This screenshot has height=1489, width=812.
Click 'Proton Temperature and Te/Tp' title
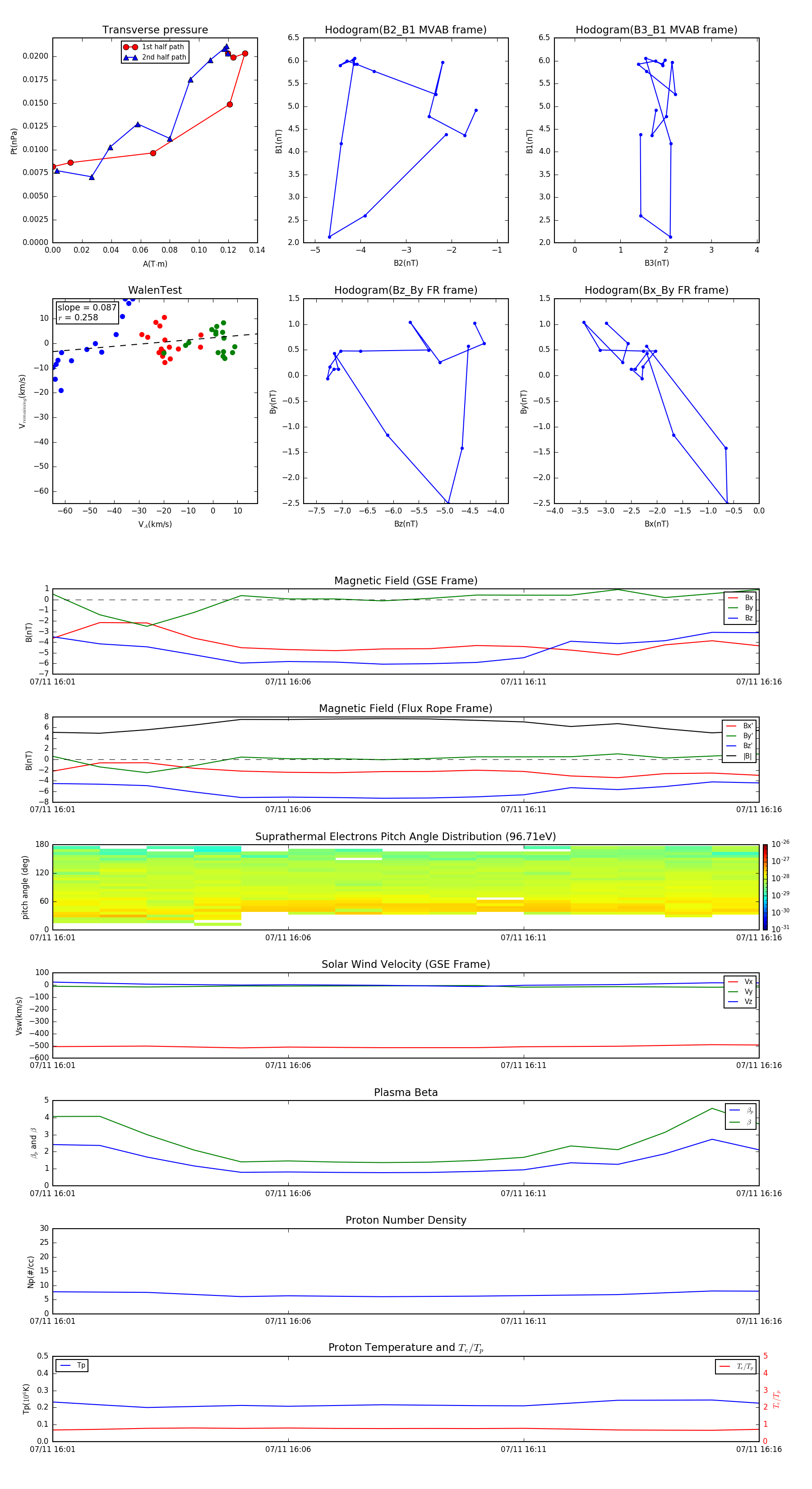(x=406, y=1348)
